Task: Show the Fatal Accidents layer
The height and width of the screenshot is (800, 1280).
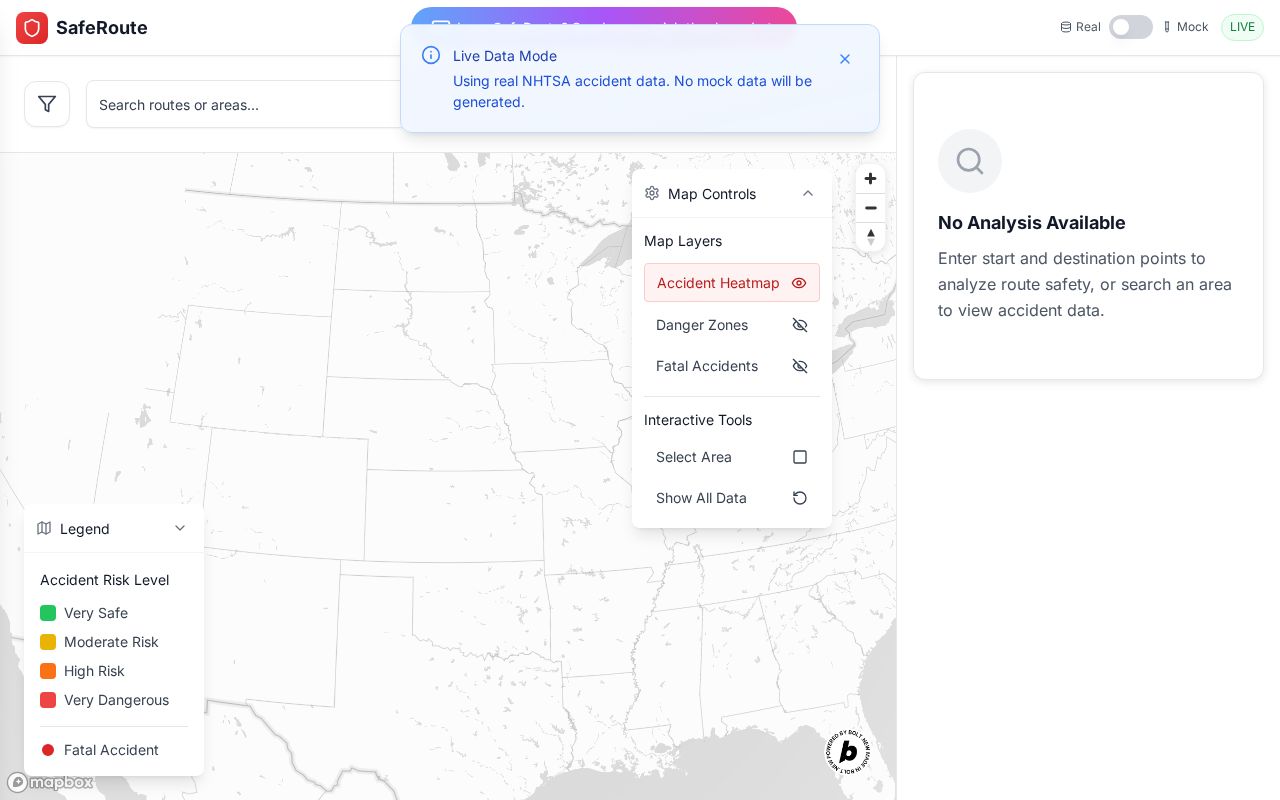Action: [732, 366]
